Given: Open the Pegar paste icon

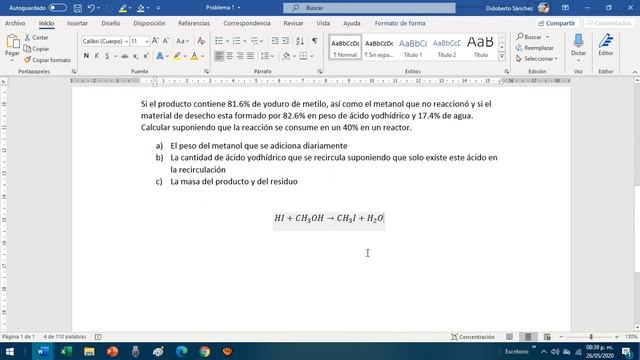Looking at the screenshot, I should pos(12,42).
